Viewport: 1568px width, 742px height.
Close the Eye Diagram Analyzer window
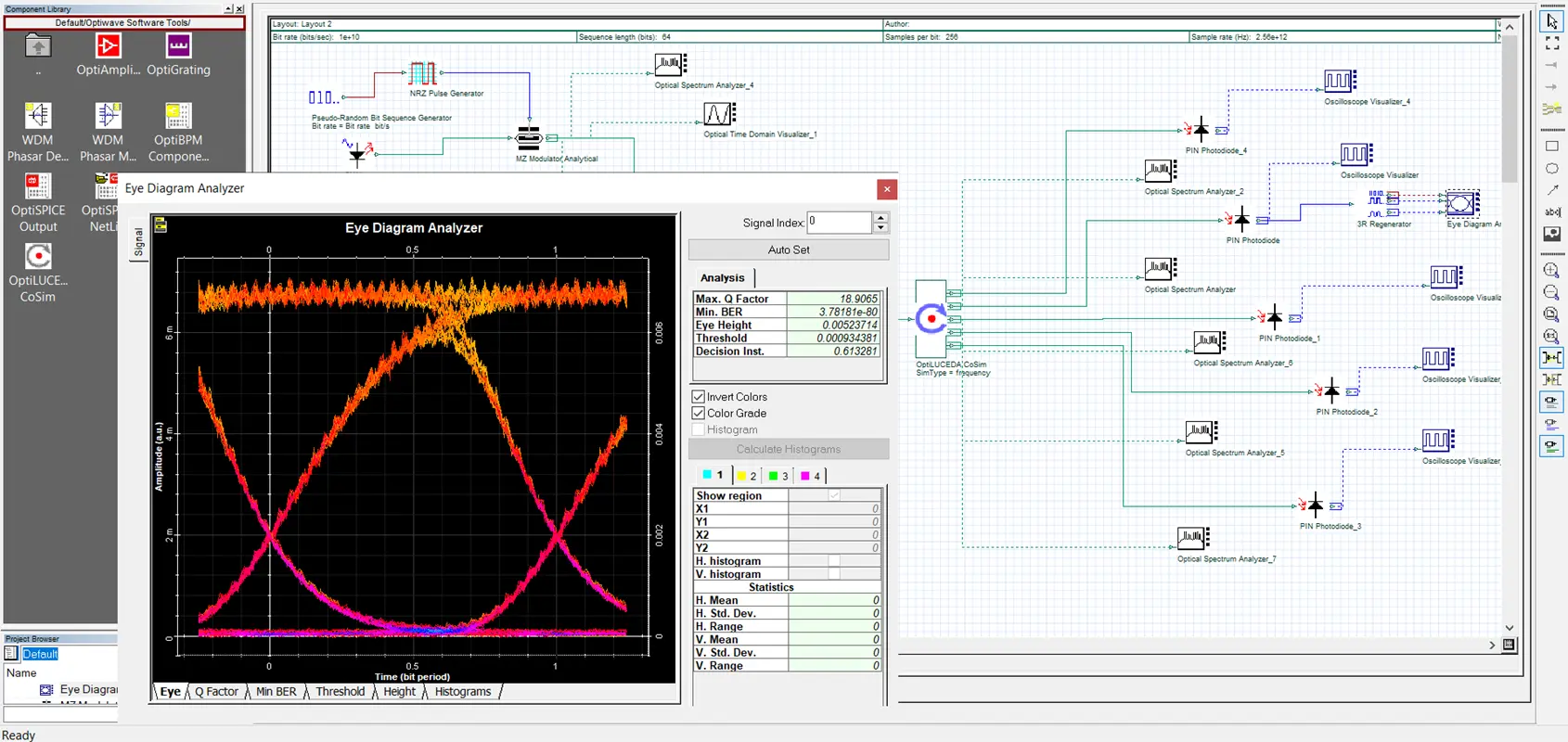pyautogui.click(x=887, y=189)
